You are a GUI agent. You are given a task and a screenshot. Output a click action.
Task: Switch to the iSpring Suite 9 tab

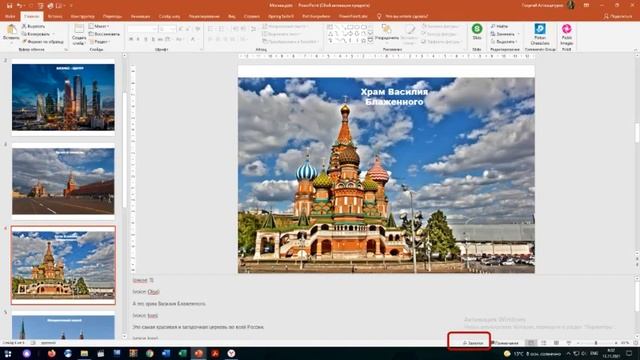coord(281,16)
